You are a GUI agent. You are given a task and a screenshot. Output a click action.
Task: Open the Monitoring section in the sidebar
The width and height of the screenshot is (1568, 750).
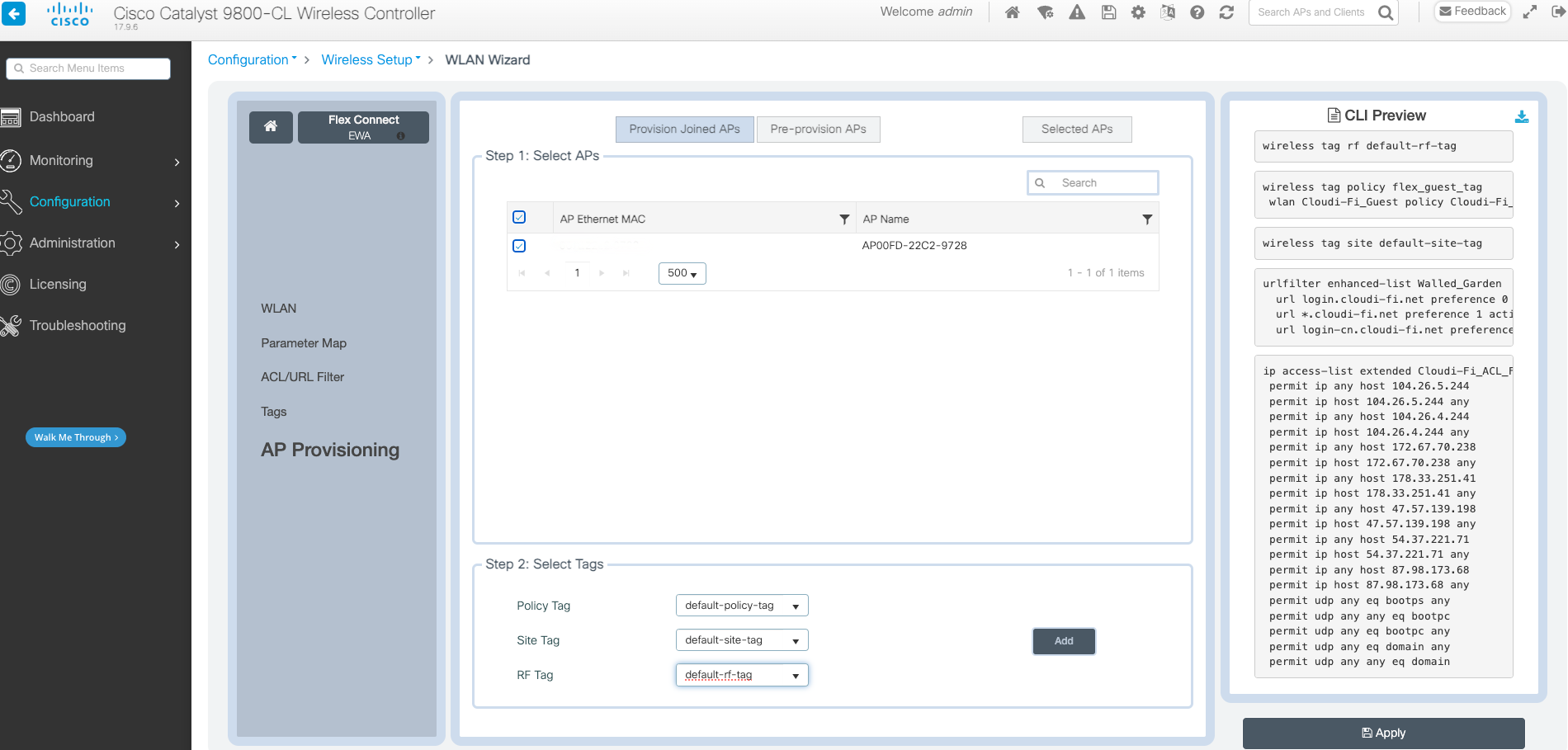60,160
